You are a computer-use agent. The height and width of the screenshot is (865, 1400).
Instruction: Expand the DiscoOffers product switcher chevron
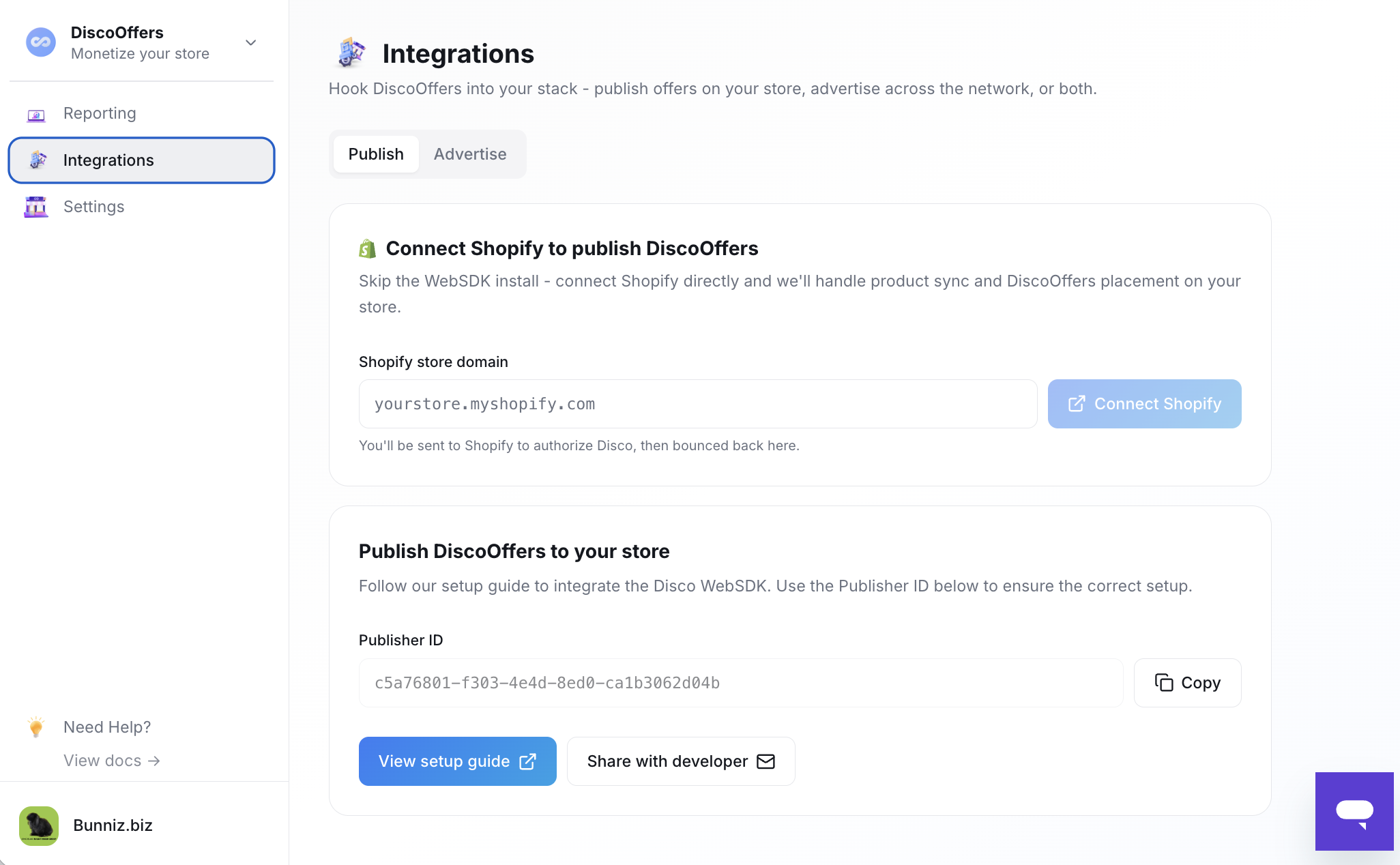pyautogui.click(x=251, y=42)
